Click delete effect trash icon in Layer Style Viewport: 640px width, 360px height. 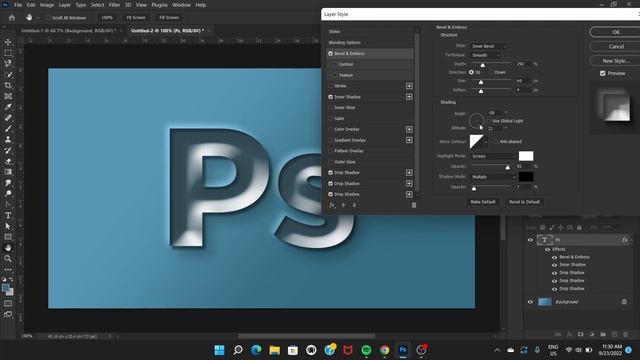coord(413,205)
